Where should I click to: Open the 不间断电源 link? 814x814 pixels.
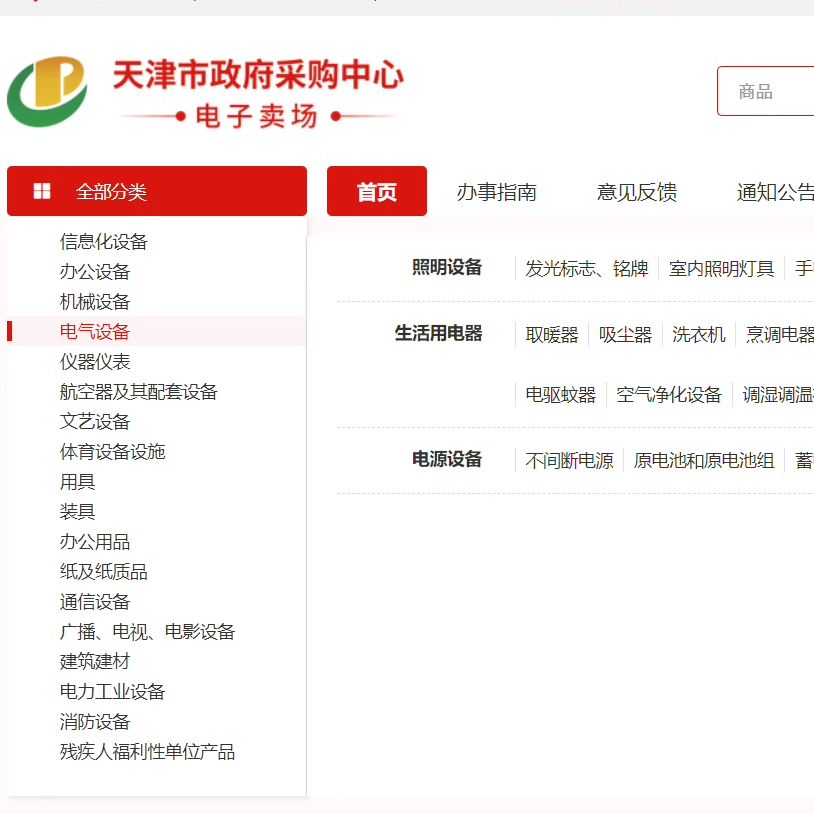click(569, 460)
